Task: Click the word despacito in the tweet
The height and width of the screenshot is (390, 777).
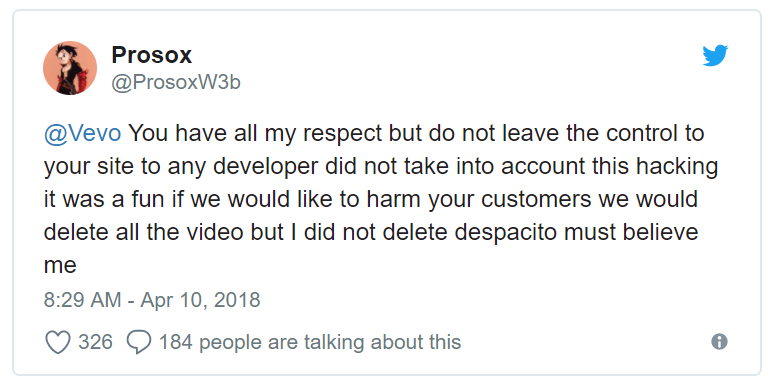Action: [x=506, y=233]
